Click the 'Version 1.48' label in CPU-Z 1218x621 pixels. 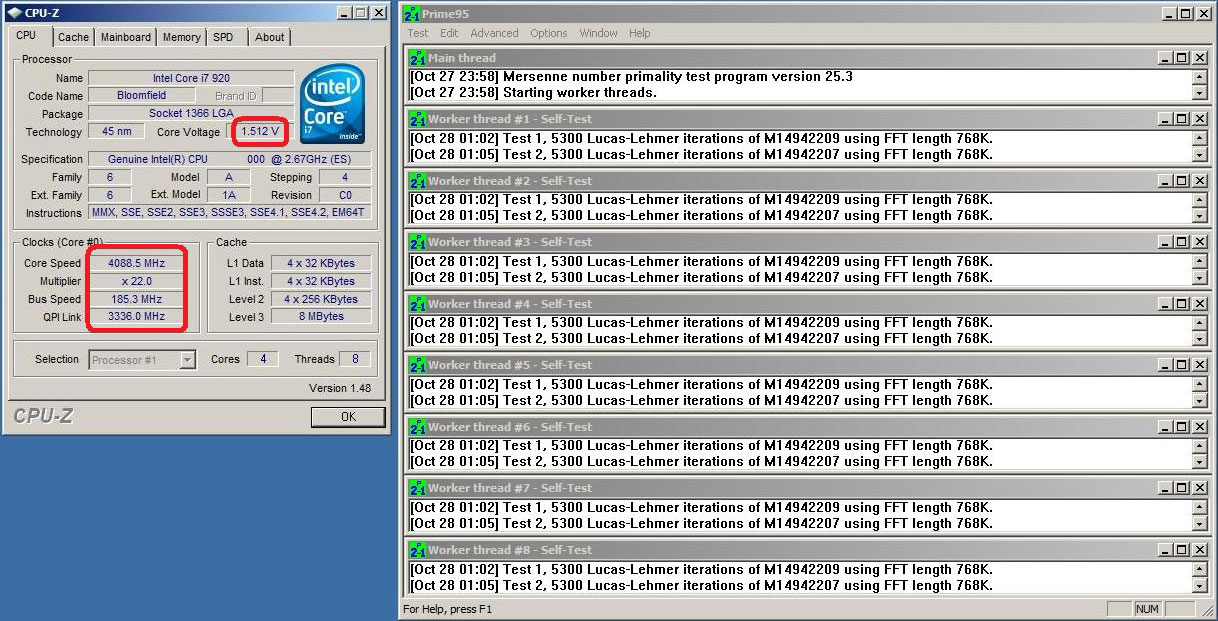(340, 388)
